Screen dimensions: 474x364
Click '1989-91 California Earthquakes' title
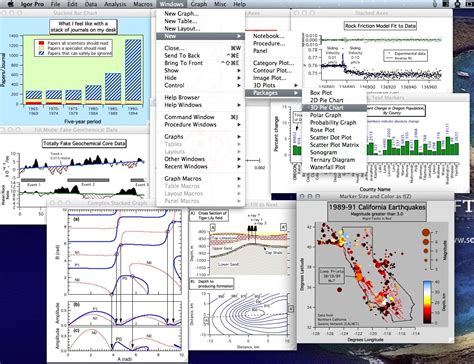click(x=377, y=207)
